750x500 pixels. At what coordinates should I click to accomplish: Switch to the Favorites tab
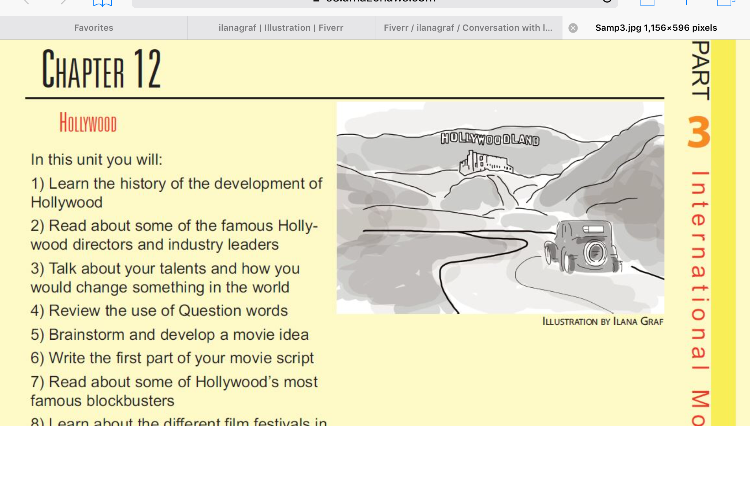[93, 28]
